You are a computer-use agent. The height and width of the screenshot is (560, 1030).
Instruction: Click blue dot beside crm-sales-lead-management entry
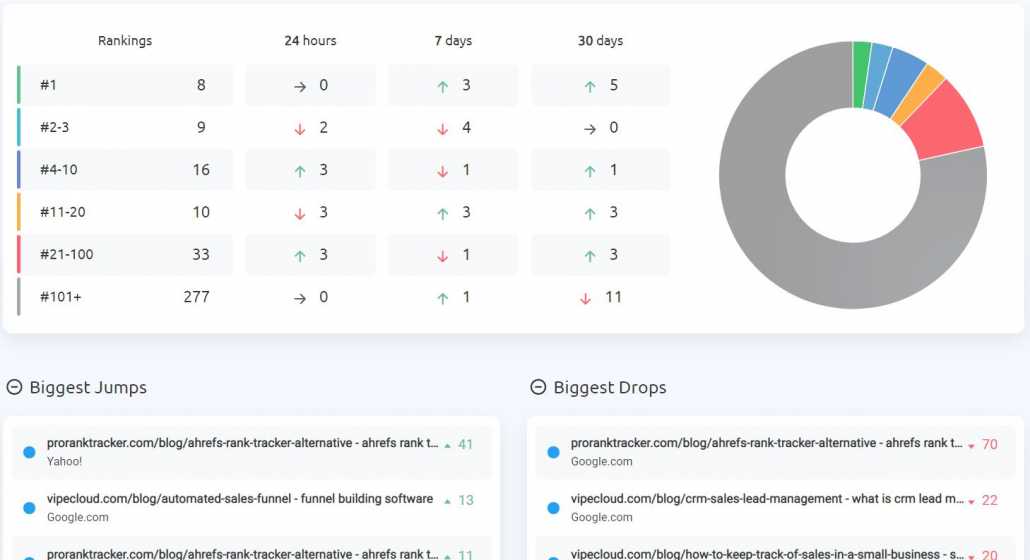tap(553, 507)
